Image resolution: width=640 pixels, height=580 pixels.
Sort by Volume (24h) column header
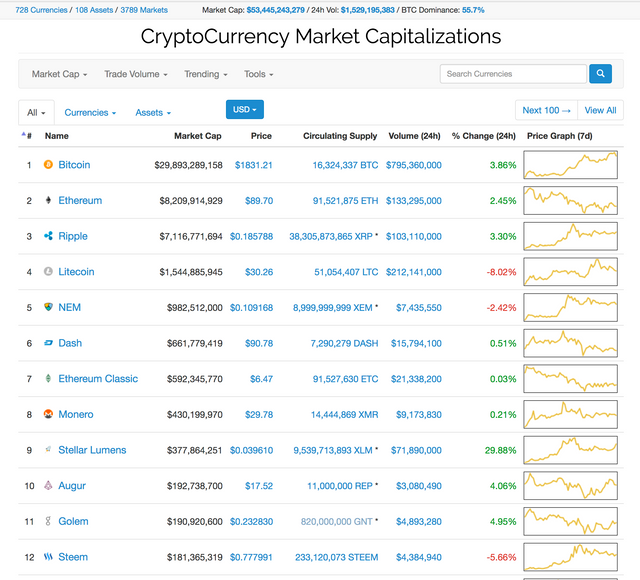point(414,136)
